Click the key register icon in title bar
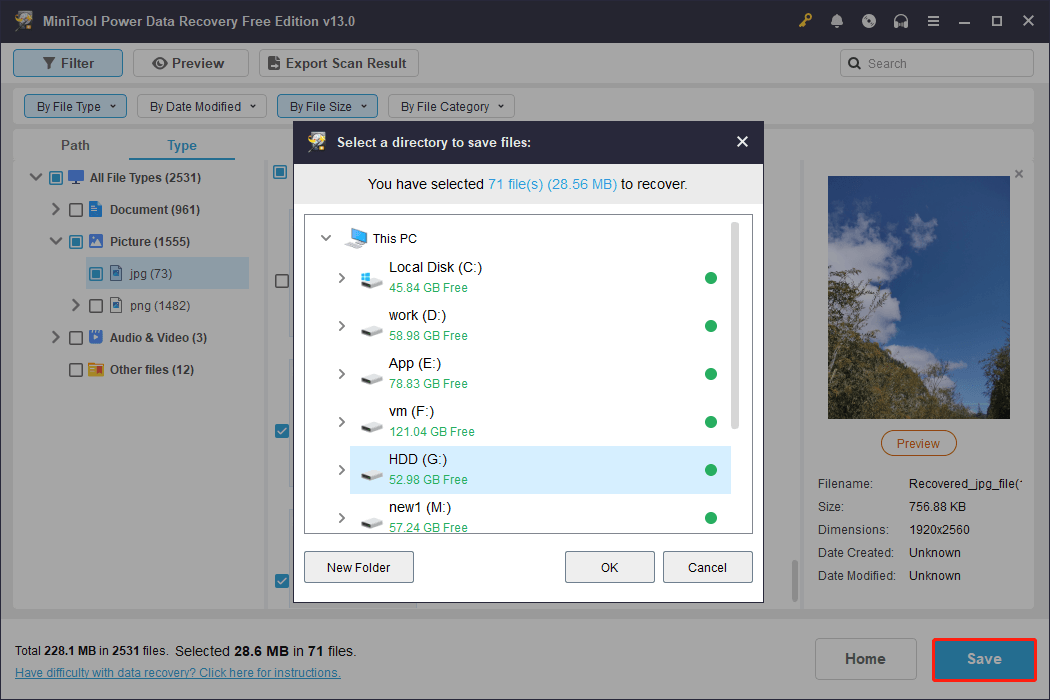 click(805, 21)
